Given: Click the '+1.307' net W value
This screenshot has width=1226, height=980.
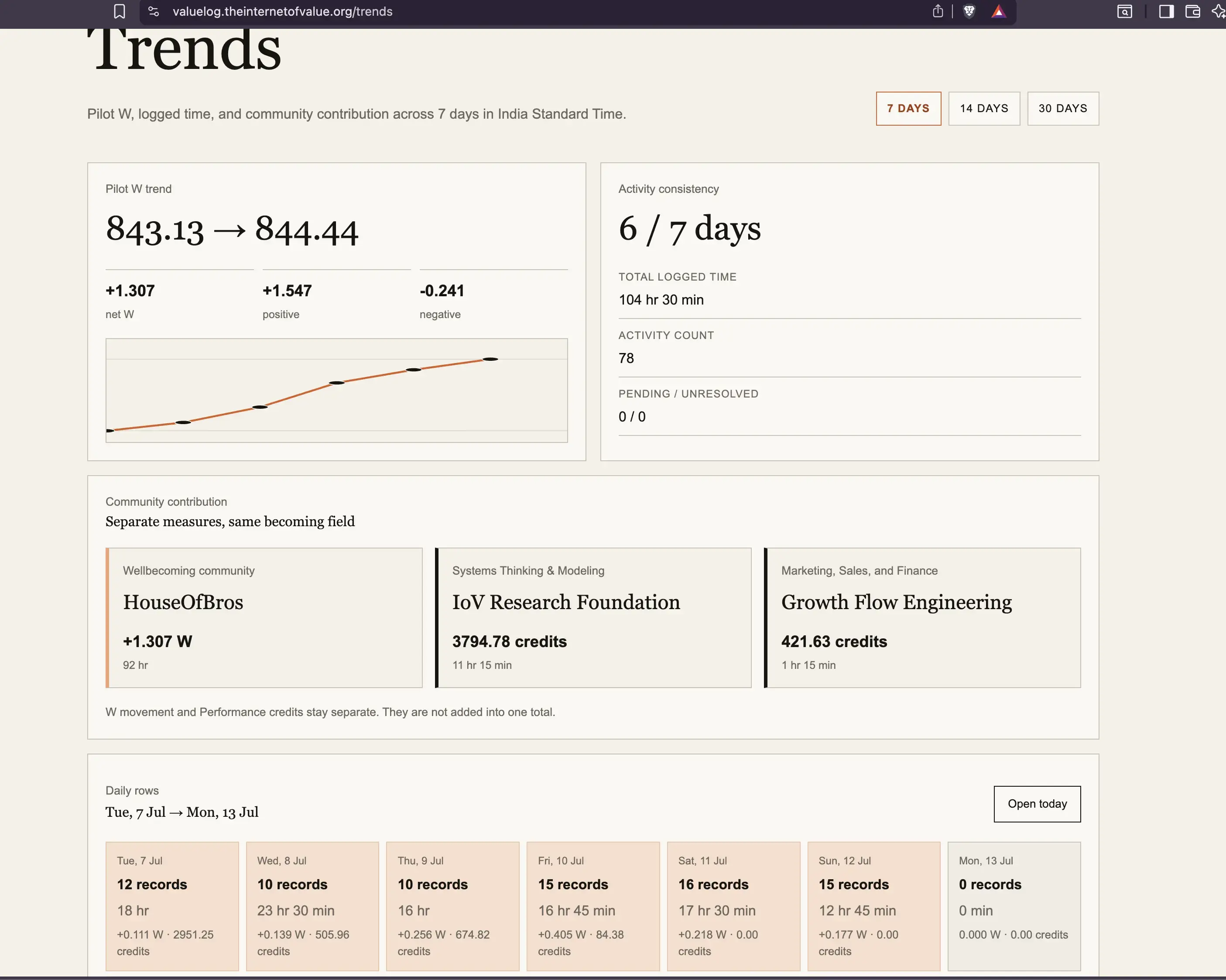Looking at the screenshot, I should 130,291.
